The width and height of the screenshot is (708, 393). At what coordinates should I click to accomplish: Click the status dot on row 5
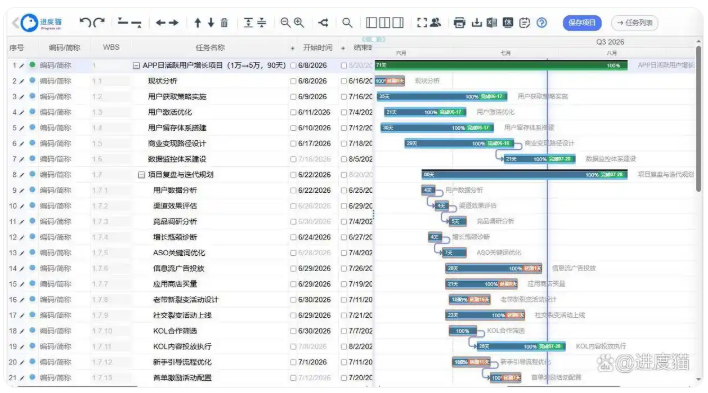(32, 127)
